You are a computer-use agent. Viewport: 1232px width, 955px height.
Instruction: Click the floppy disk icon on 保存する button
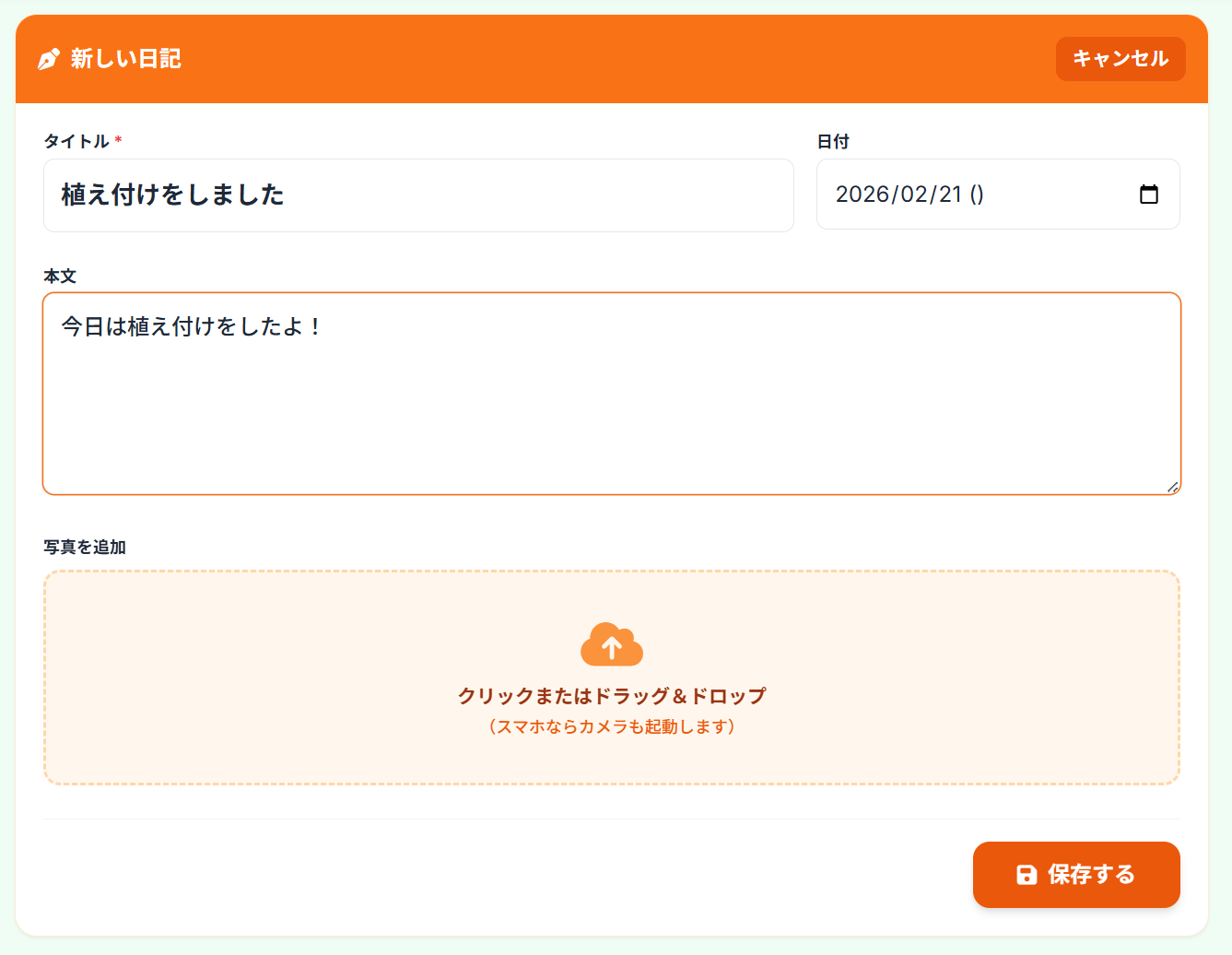[1026, 874]
